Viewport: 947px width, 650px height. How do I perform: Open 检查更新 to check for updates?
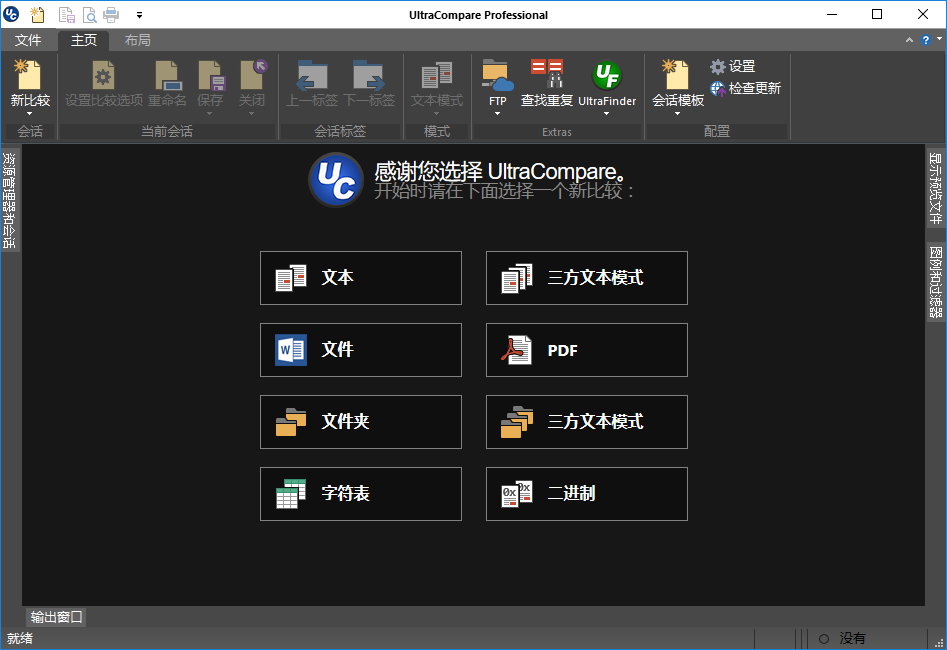[x=745, y=88]
